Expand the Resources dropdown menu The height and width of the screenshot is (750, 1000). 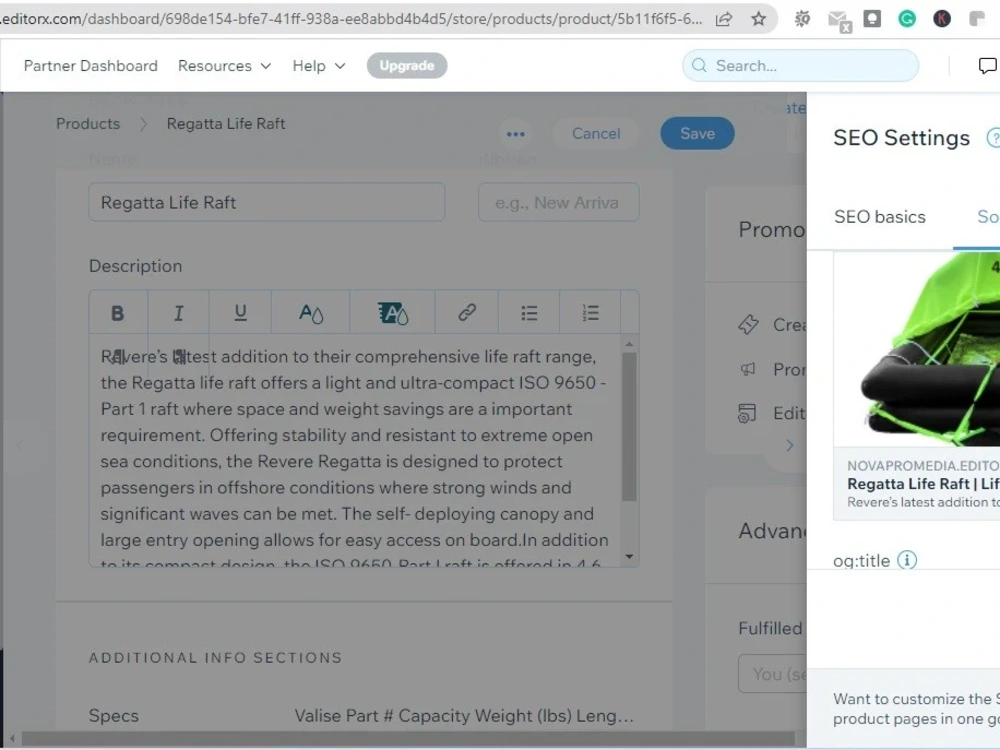tap(224, 66)
